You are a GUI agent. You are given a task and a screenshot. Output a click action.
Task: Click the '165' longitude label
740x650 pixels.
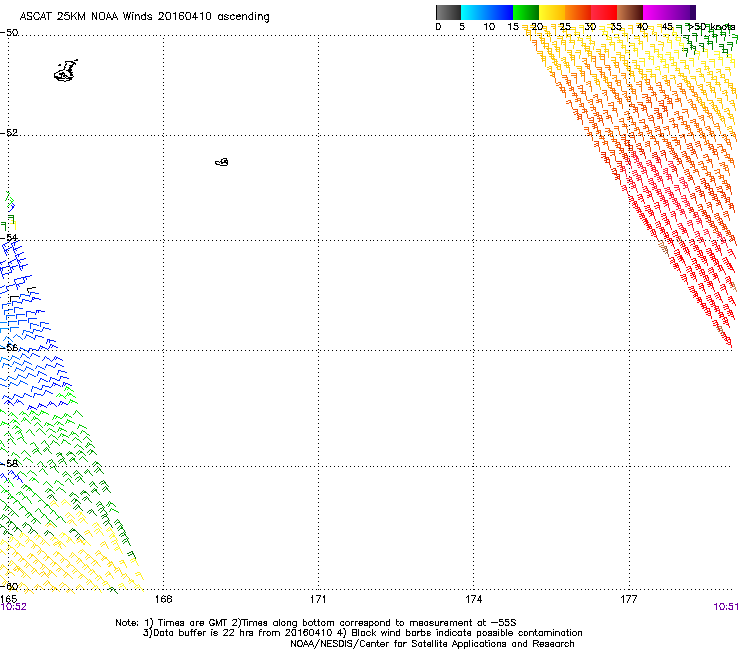(x=8, y=599)
